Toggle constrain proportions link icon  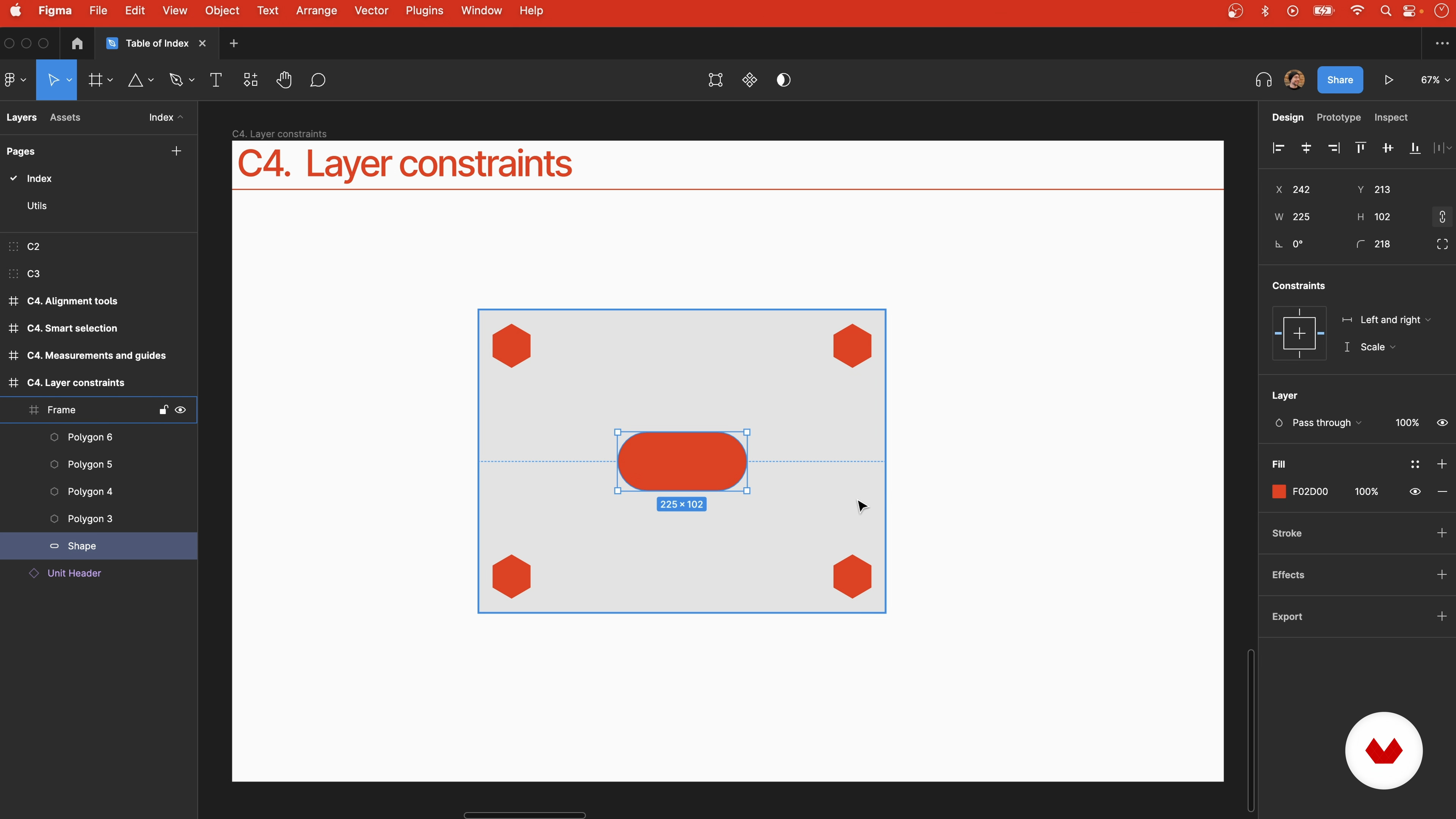[x=1442, y=217]
